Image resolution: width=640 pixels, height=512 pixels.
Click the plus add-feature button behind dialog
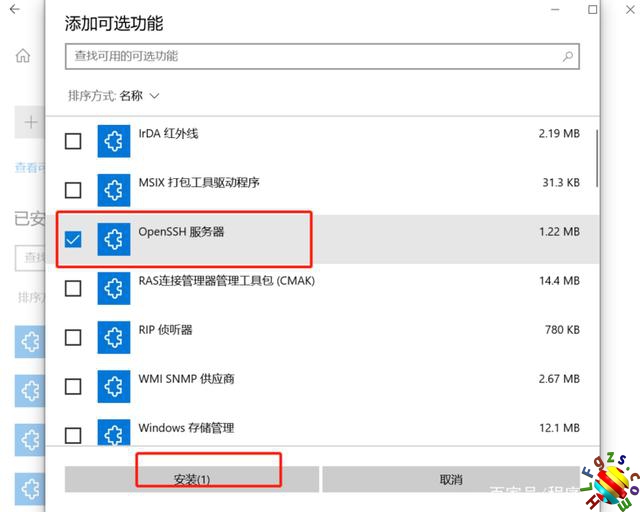pyautogui.click(x=30, y=122)
